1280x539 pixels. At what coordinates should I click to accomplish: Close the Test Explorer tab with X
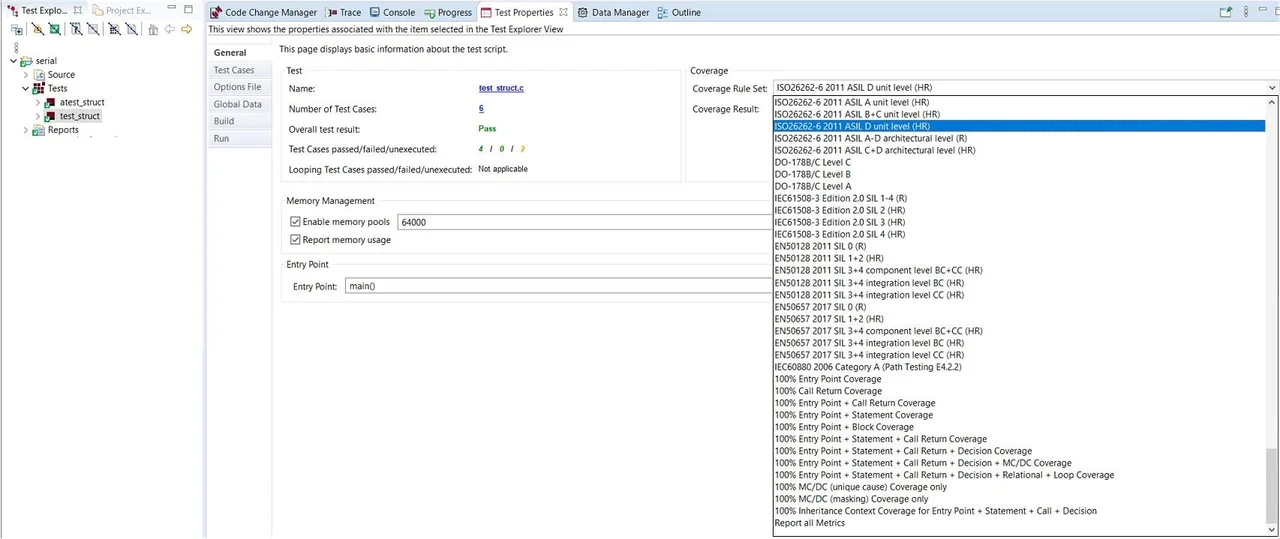[78, 10]
